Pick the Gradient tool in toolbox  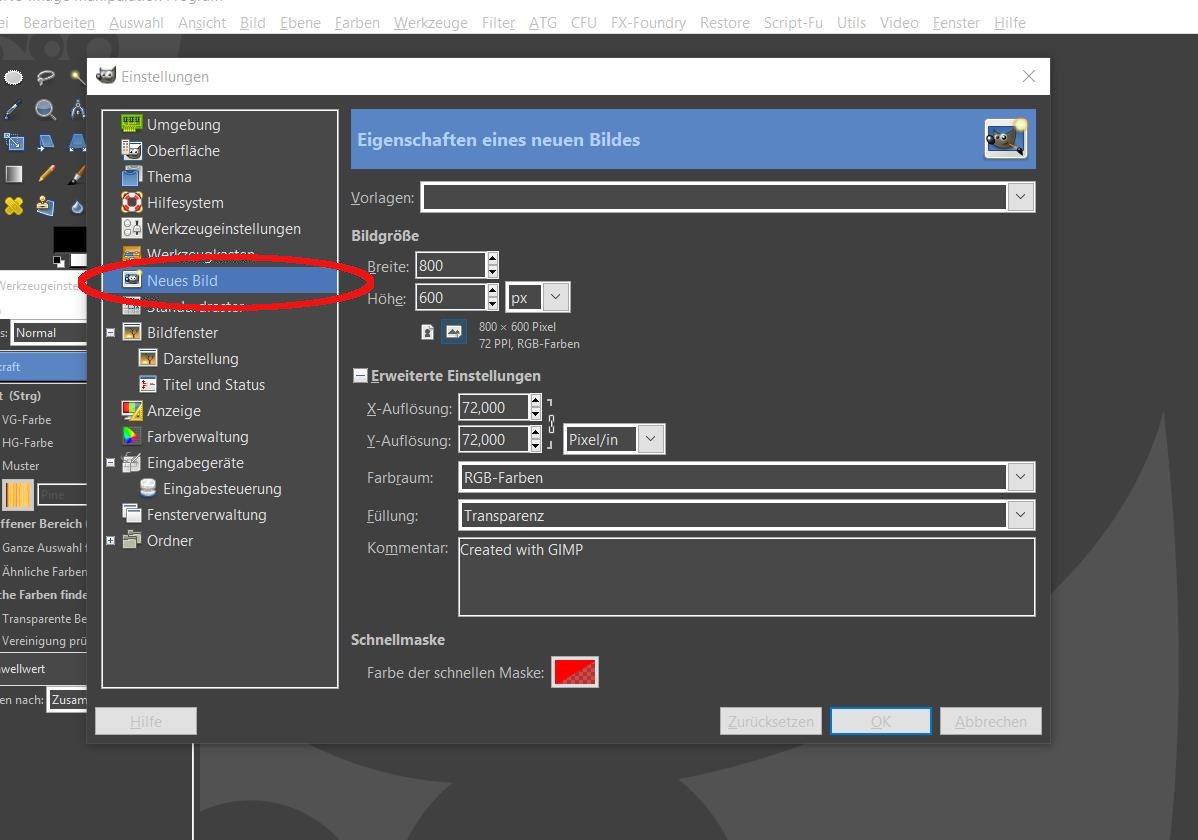(x=14, y=174)
